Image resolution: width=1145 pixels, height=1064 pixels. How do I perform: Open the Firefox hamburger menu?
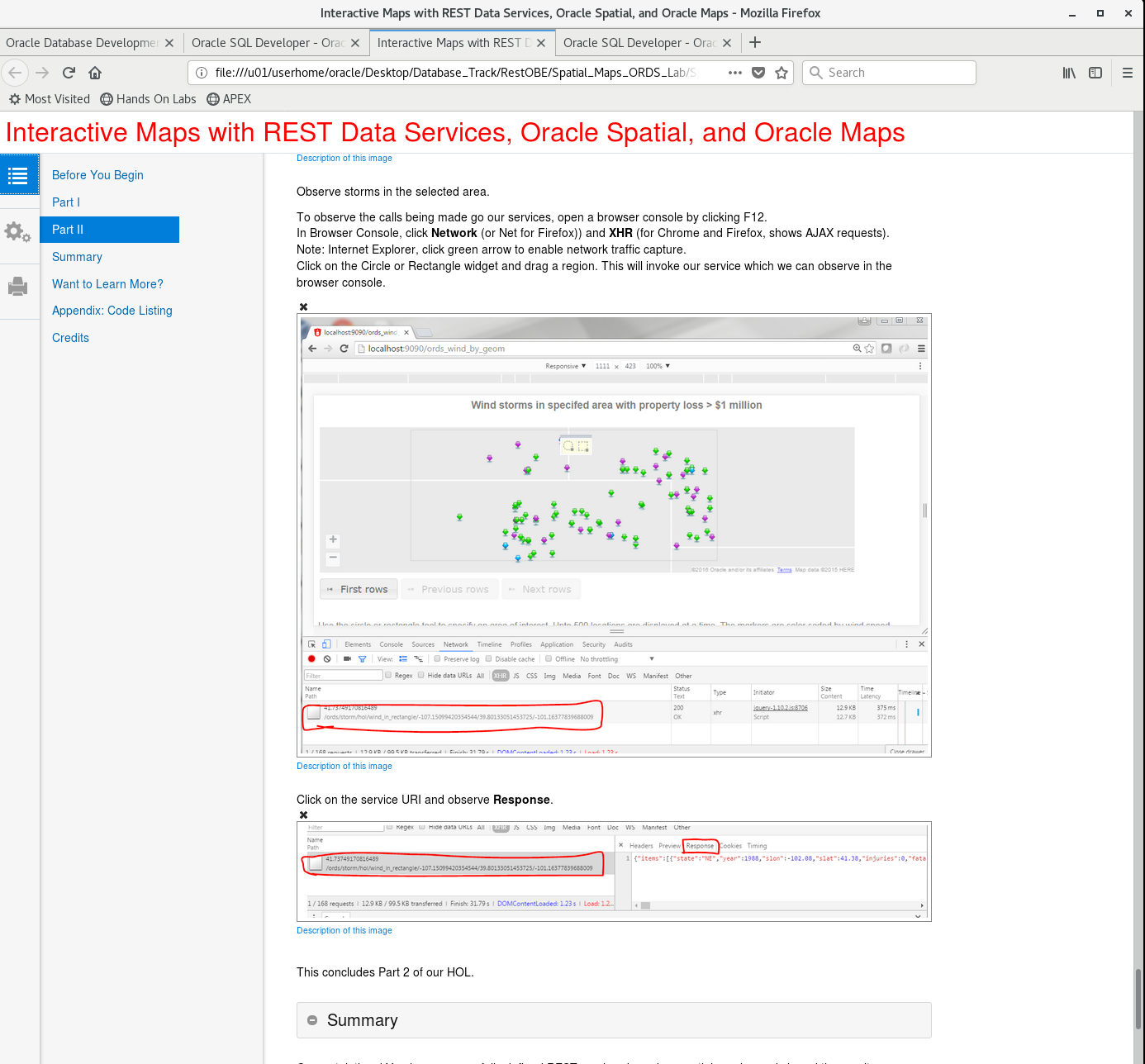1128,73
